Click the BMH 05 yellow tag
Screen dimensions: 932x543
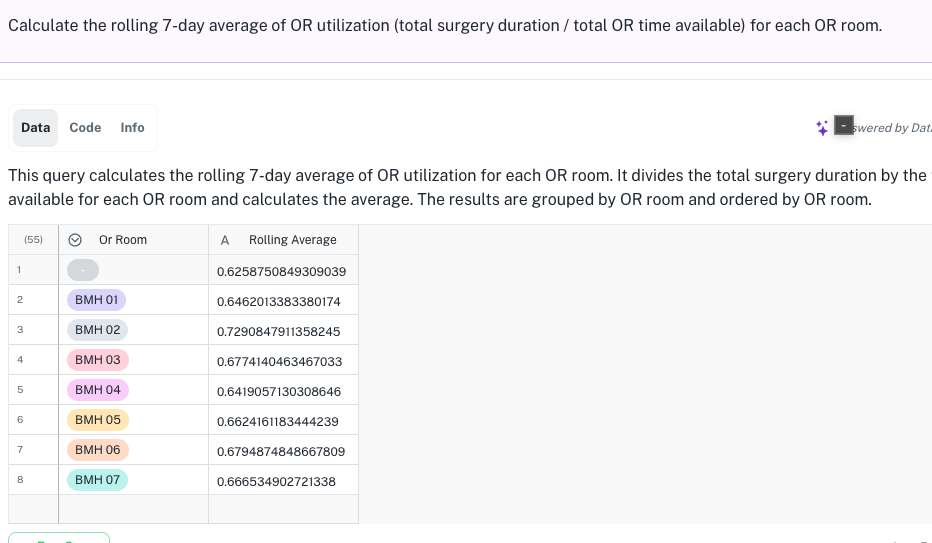tap(97, 420)
